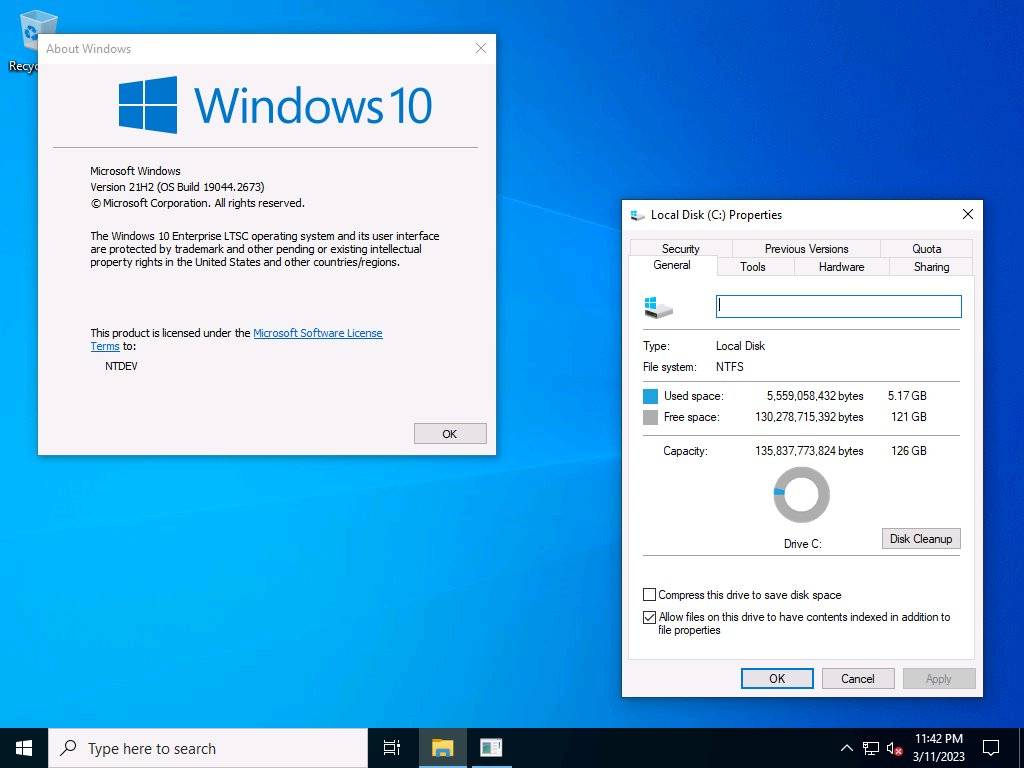
Task: Open the Action Center notification icon
Action: [989, 747]
